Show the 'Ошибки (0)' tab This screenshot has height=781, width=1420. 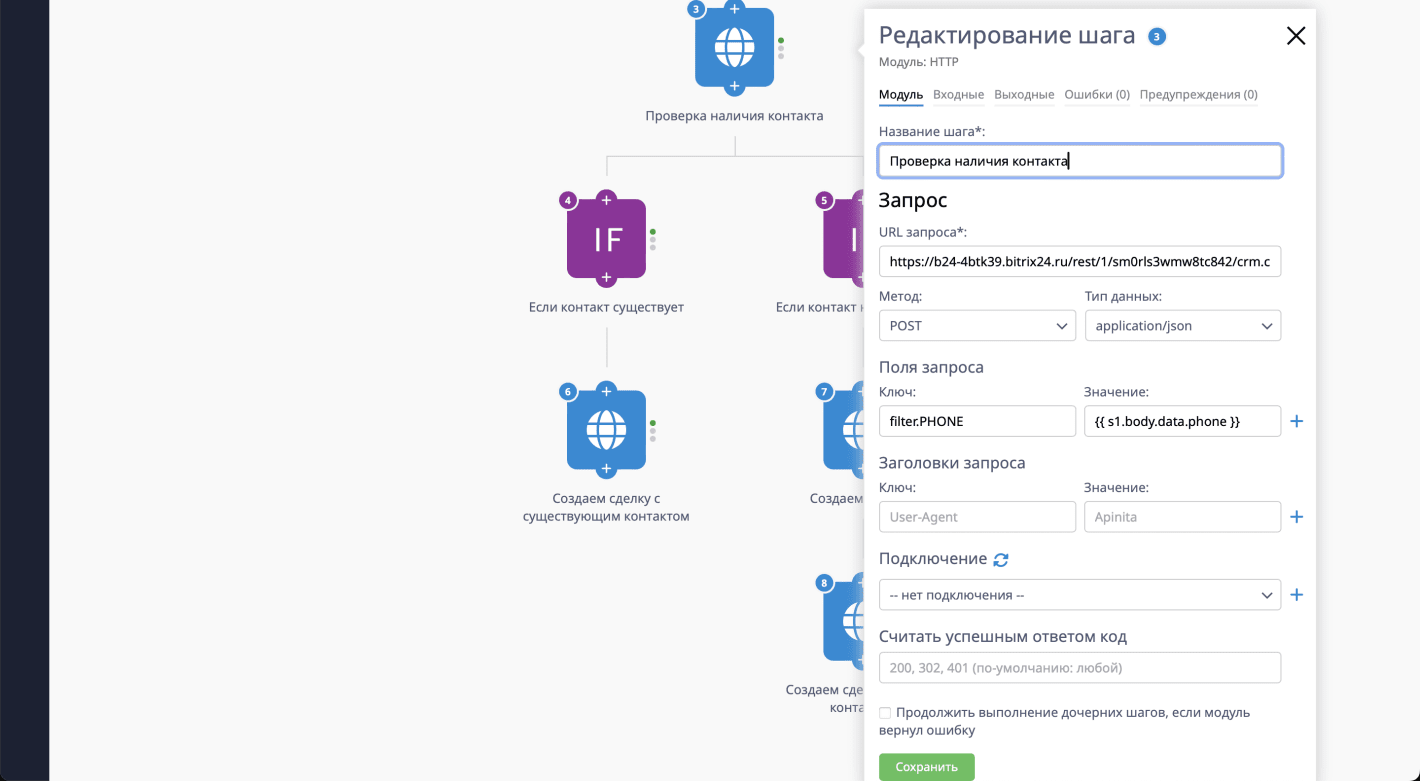coord(1096,95)
